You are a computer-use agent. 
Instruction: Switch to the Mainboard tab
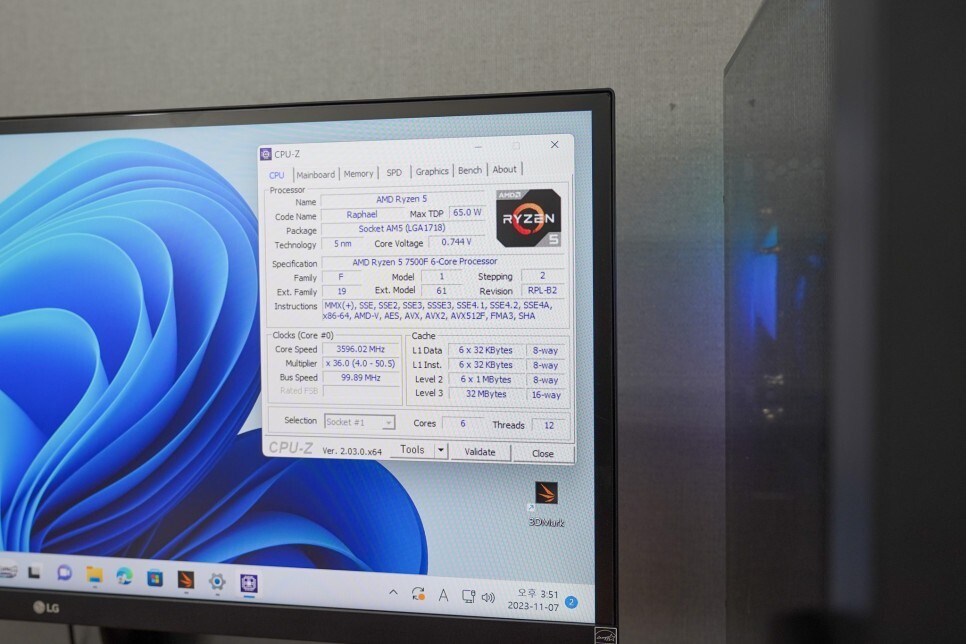315,175
